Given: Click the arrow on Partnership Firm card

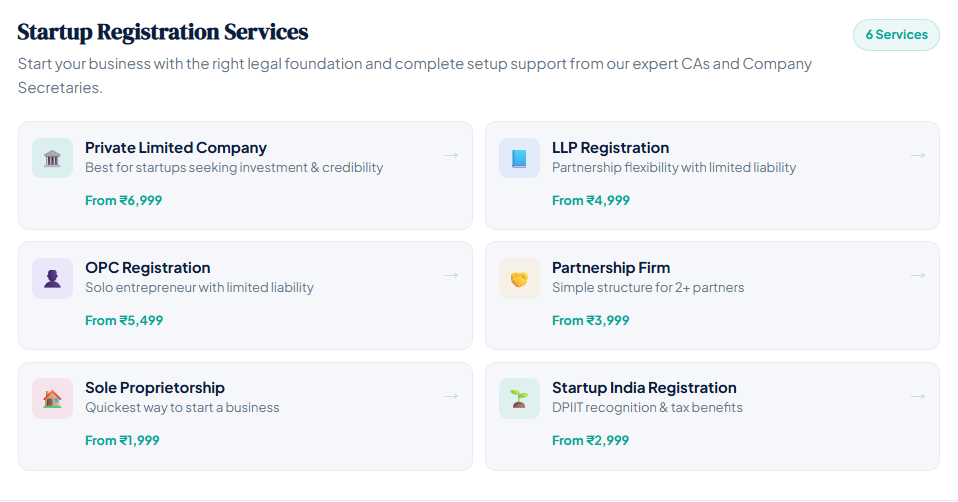Looking at the screenshot, I should click(918, 275).
